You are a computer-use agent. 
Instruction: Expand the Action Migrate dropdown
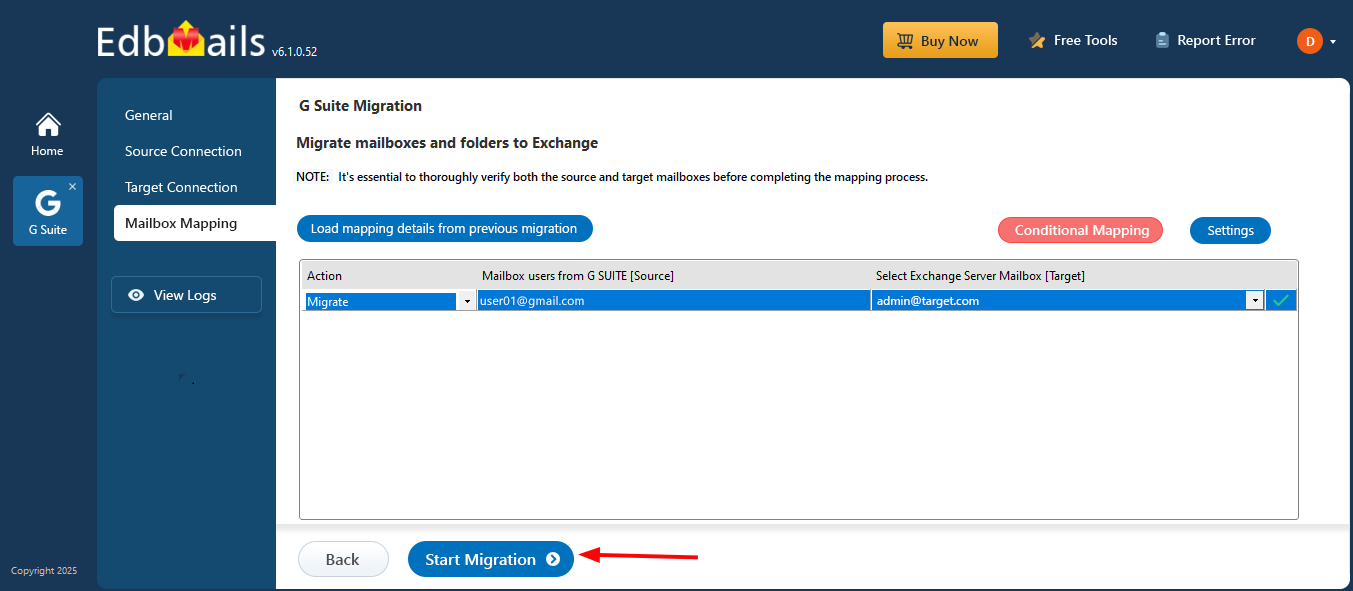click(467, 301)
